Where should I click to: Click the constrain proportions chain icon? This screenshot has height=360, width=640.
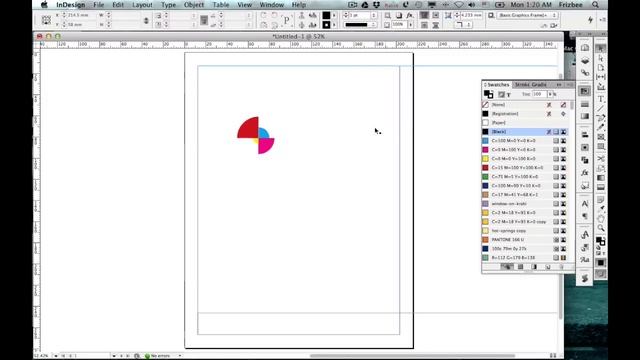[146, 20]
